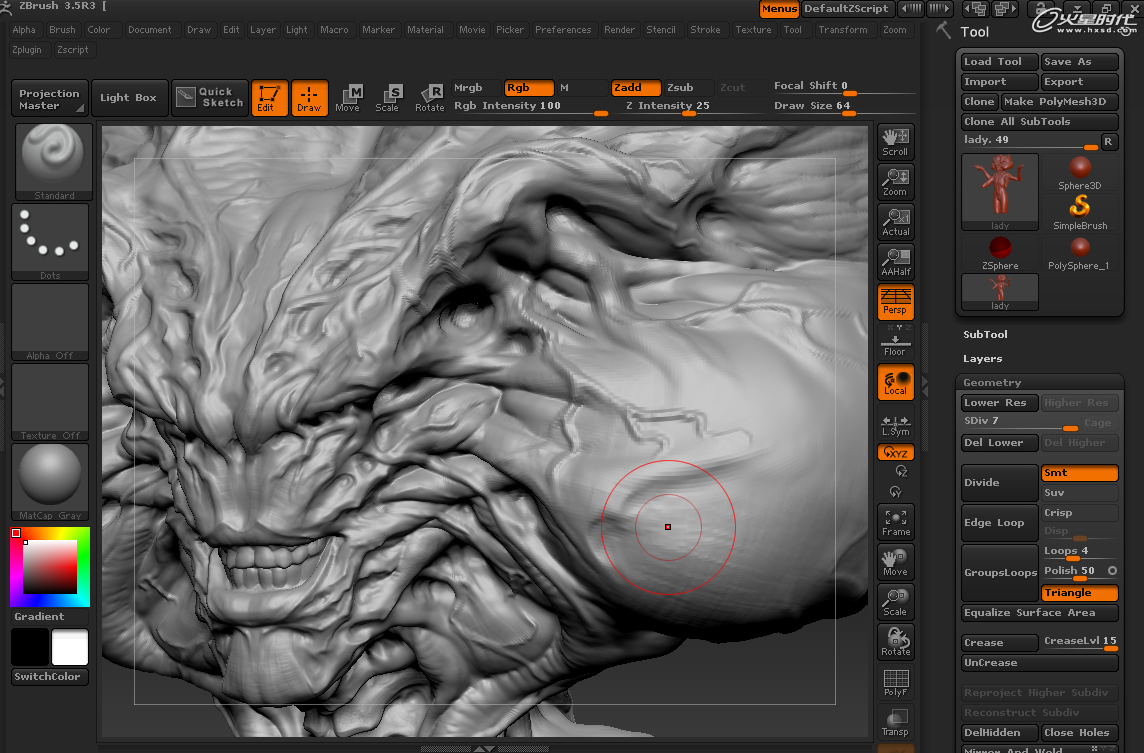Open the Brush menu

[x=62, y=29]
